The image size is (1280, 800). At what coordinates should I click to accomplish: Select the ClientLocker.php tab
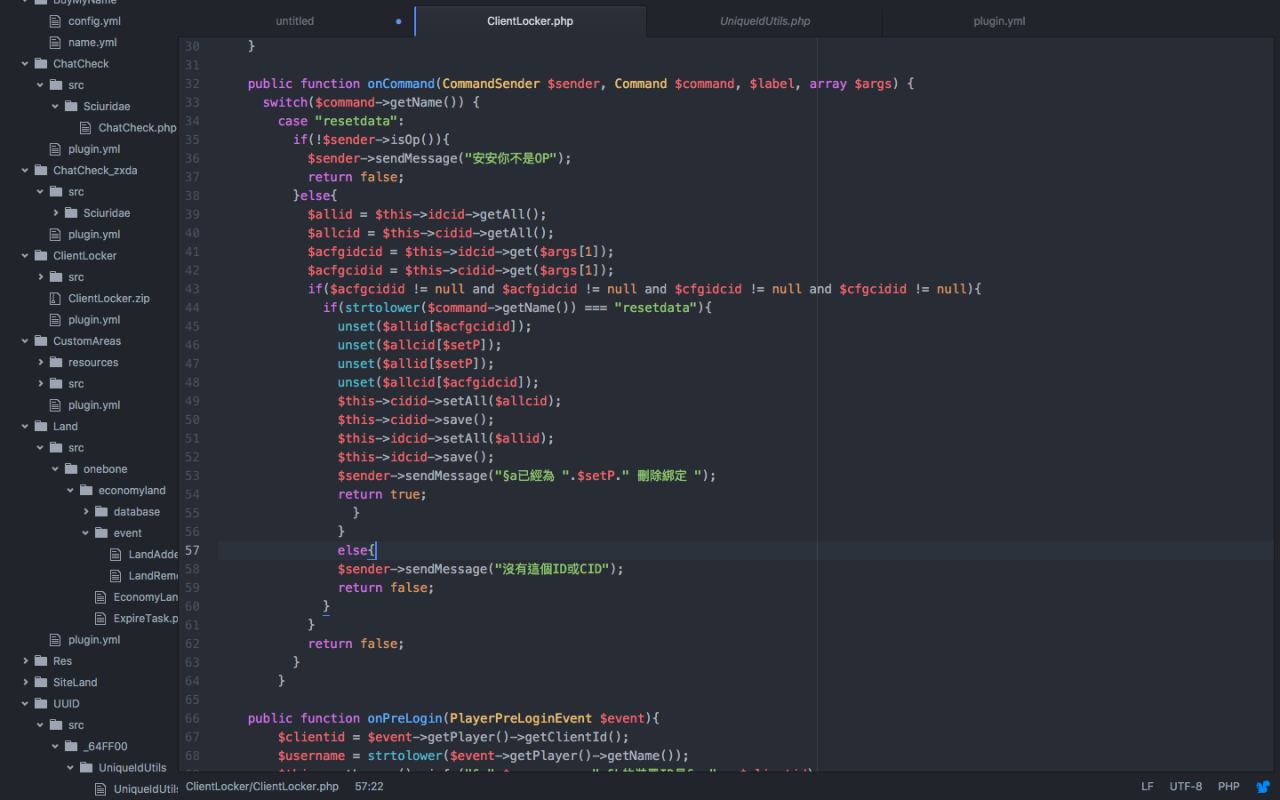530,21
